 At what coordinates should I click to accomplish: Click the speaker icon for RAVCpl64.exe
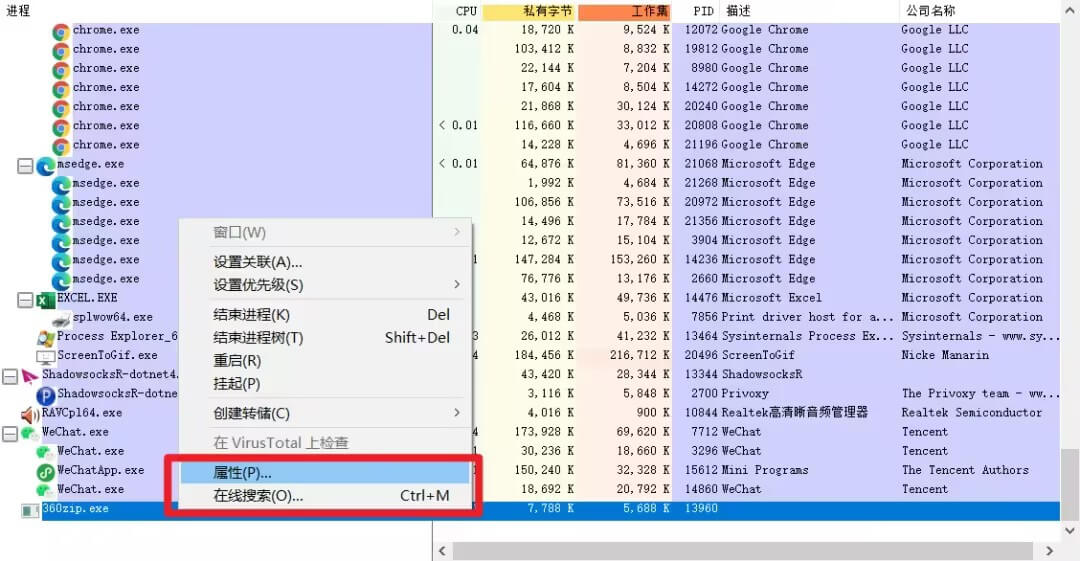tap(30, 413)
